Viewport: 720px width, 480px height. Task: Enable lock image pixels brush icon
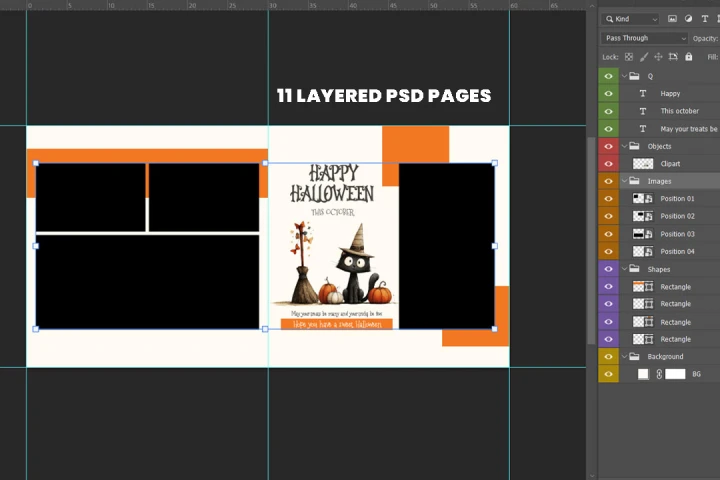645,57
